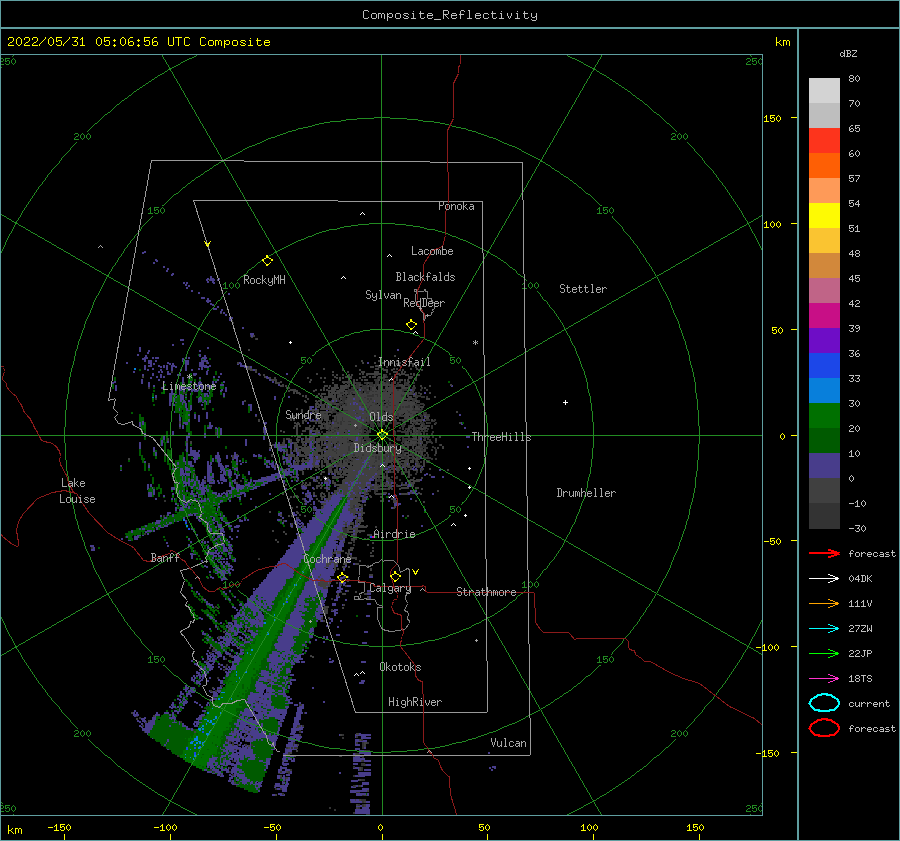Click the bright green 30 dBZ swatch
Viewport: 900px width, 841px height.
824,416
